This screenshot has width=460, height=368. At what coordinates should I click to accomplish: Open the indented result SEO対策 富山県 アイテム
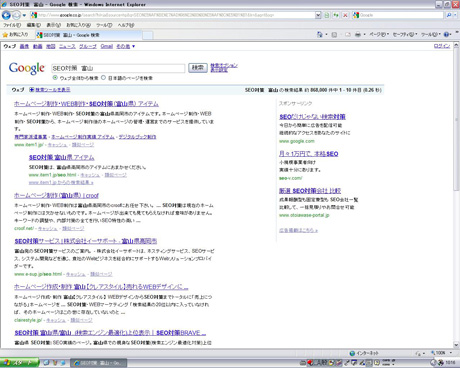62,157
